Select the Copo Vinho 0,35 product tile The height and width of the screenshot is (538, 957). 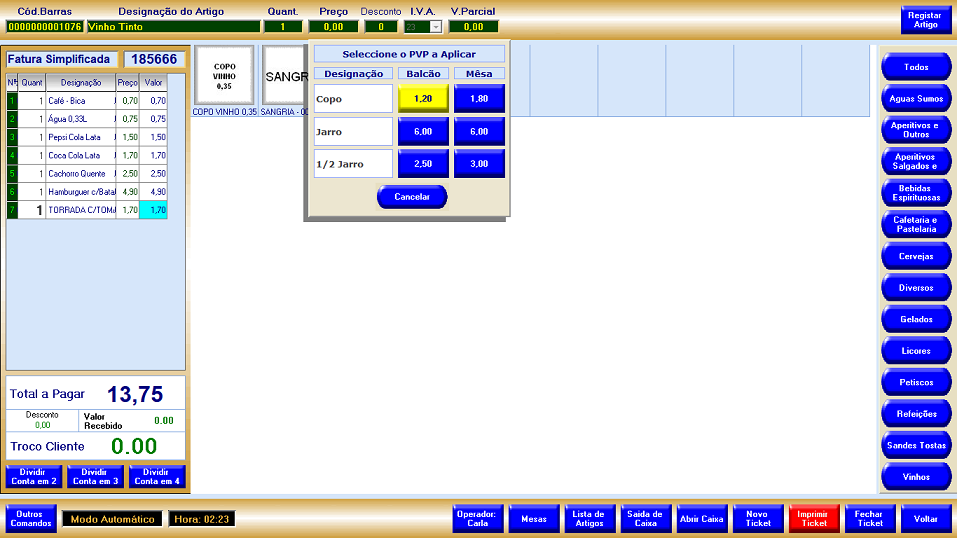[x=225, y=75]
